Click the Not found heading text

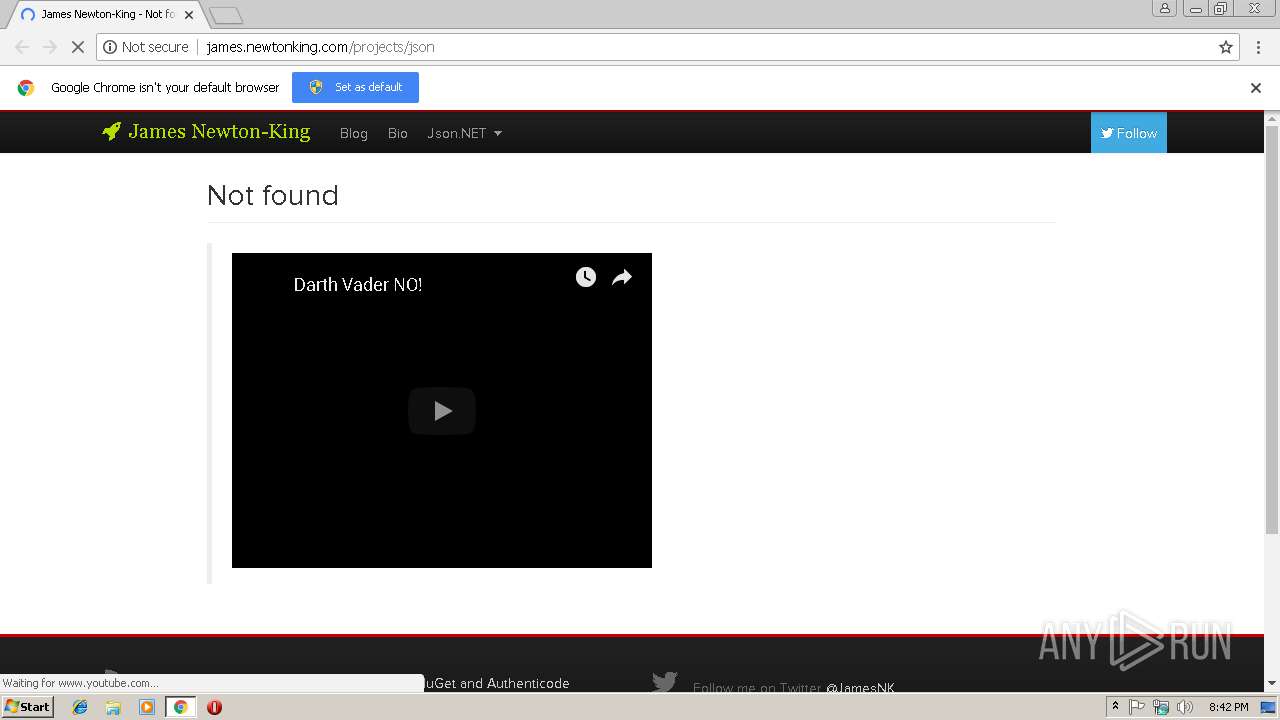coord(273,195)
